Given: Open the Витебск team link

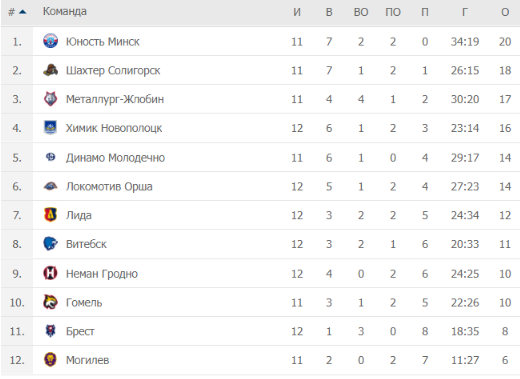Looking at the screenshot, I should [x=86, y=244].
